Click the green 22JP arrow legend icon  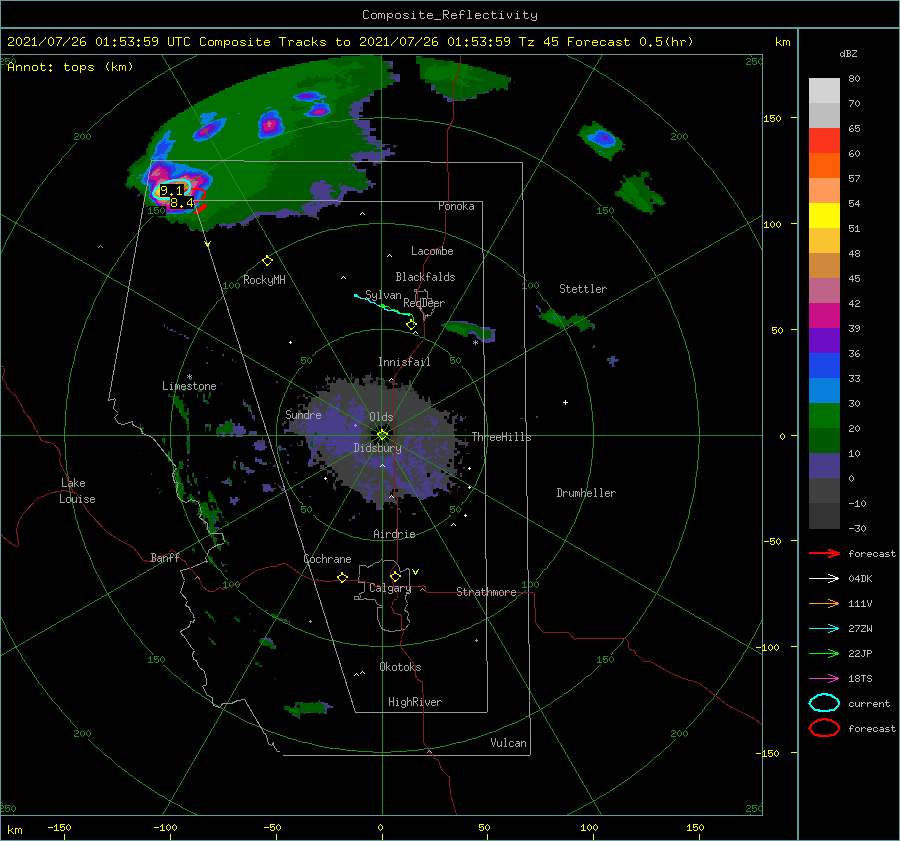click(x=824, y=653)
